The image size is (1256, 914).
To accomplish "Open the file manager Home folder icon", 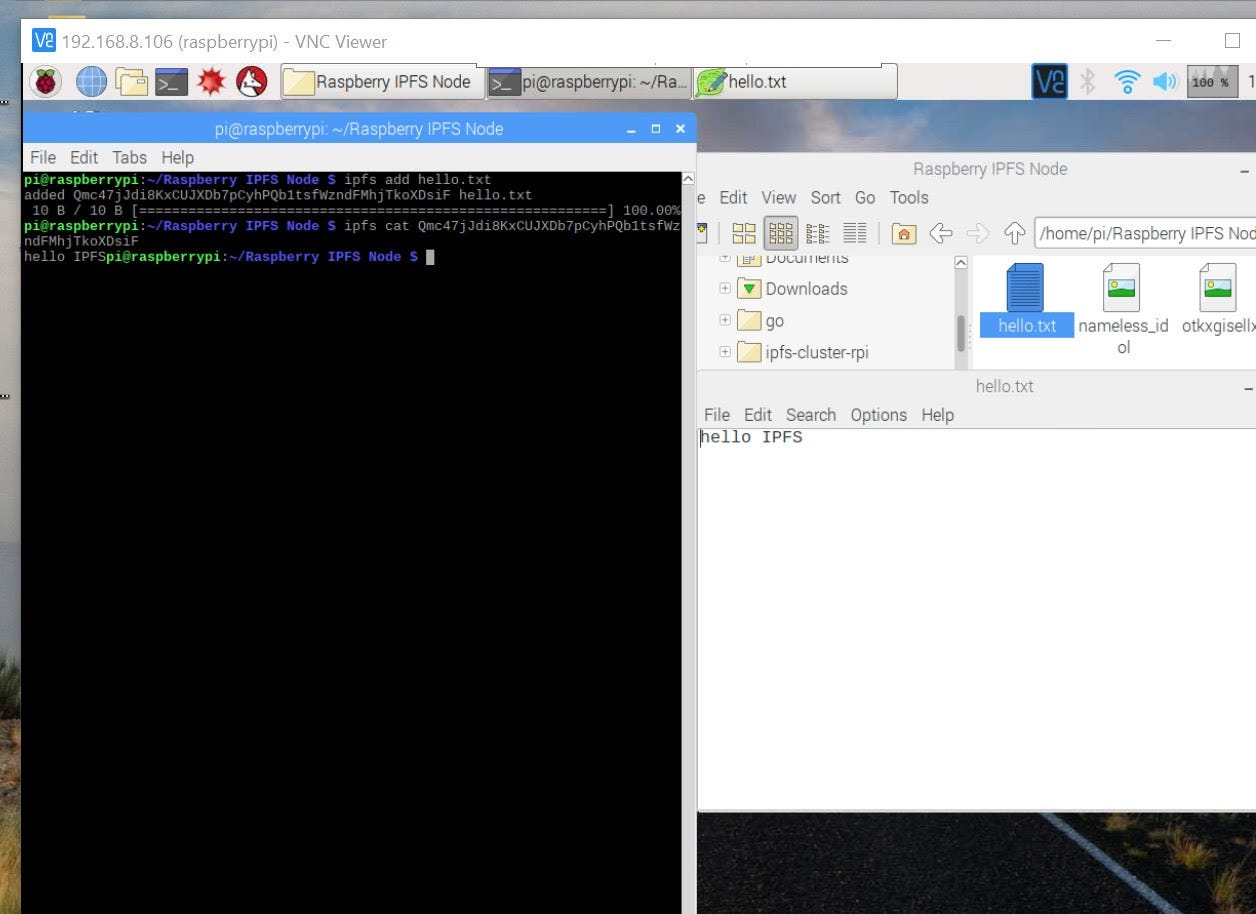I will pos(903,233).
